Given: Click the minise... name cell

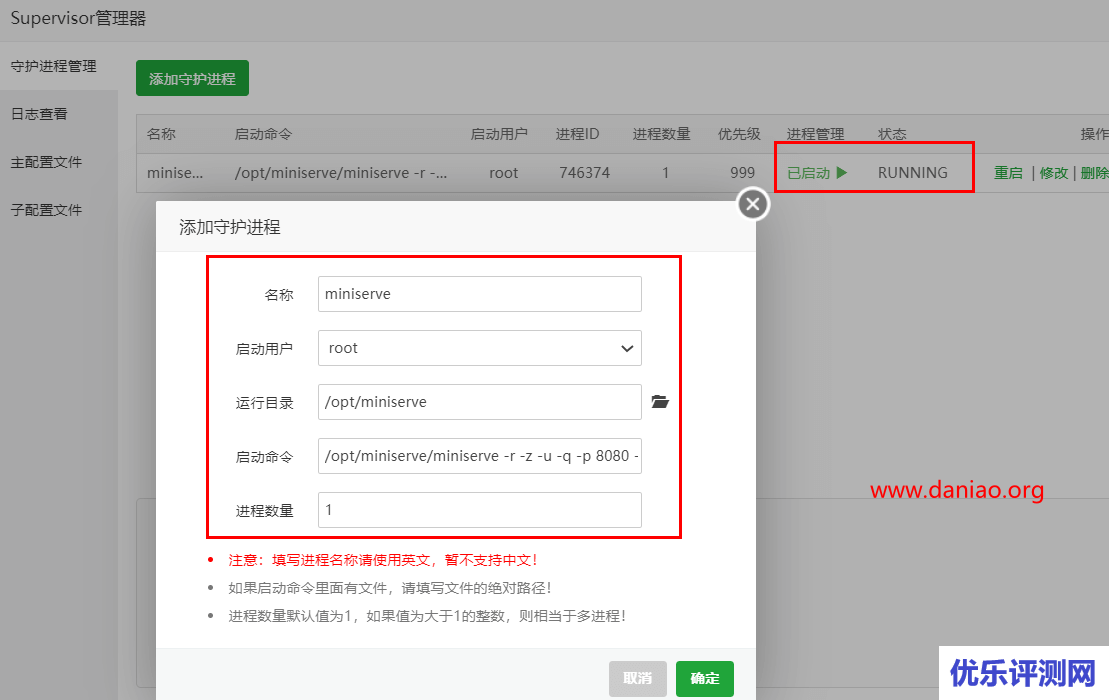Looking at the screenshot, I should click(175, 173).
